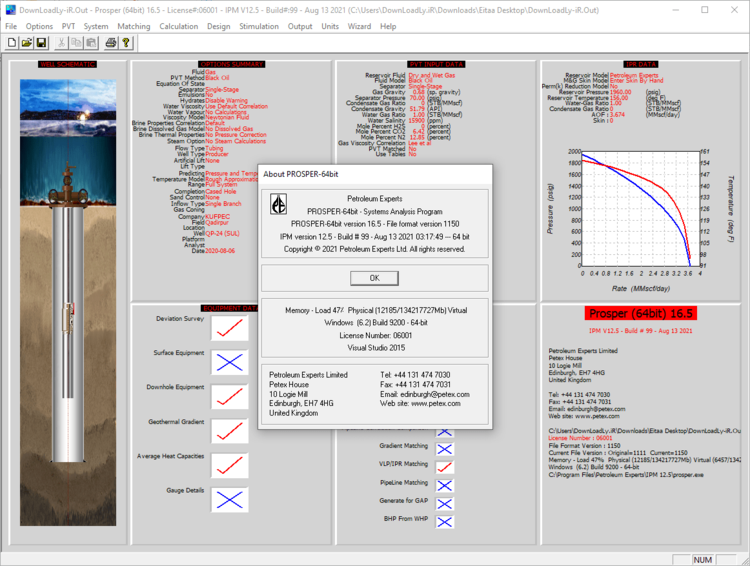Toggle the Deviation Survey status box

[229, 327]
